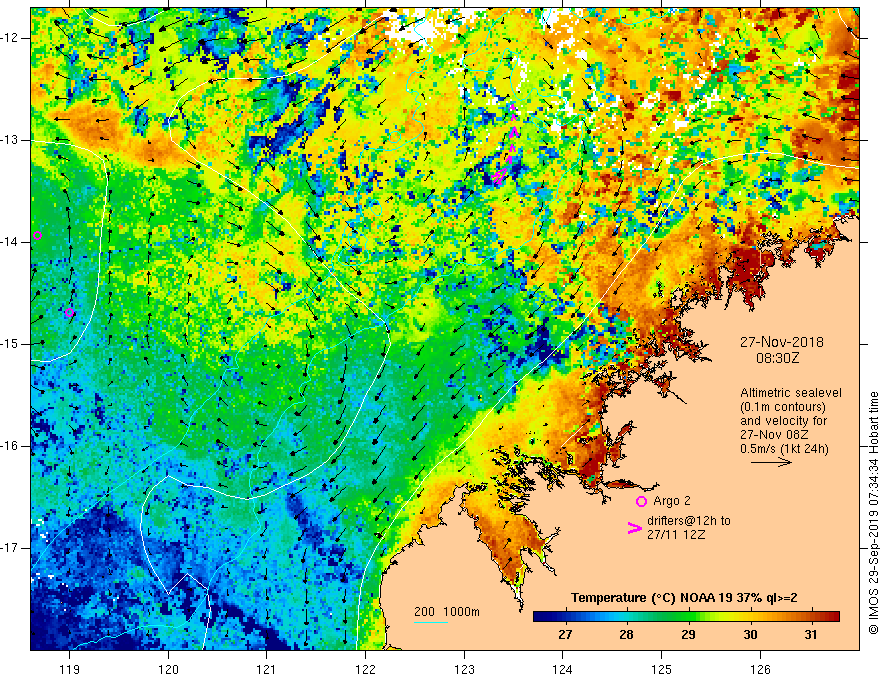Screen dimensions: 880x680
Task: Click the IMOS copyright timestamp text
Action: [x=873, y=513]
